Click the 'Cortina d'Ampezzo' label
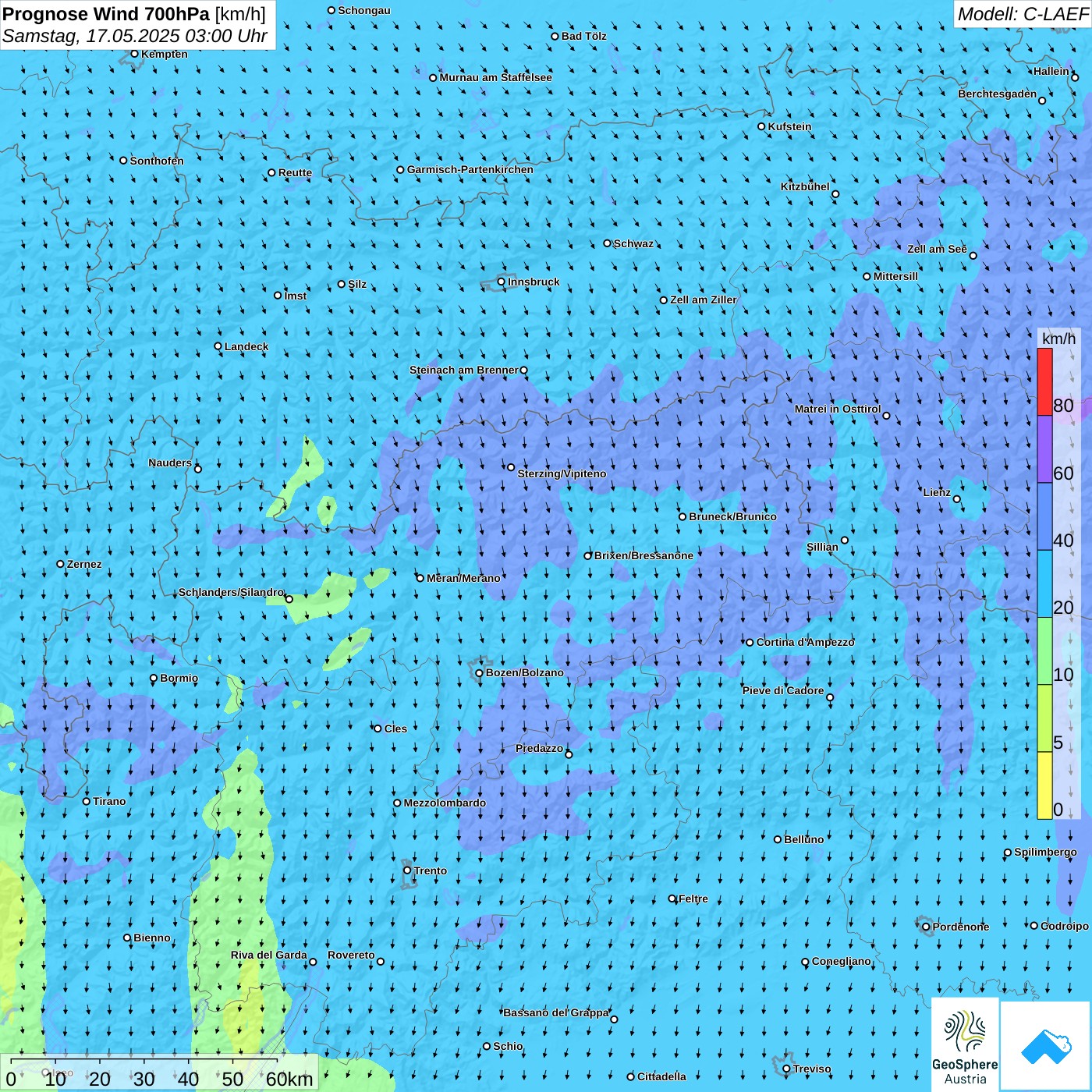Screen dimensions: 1092x1092 [806, 642]
